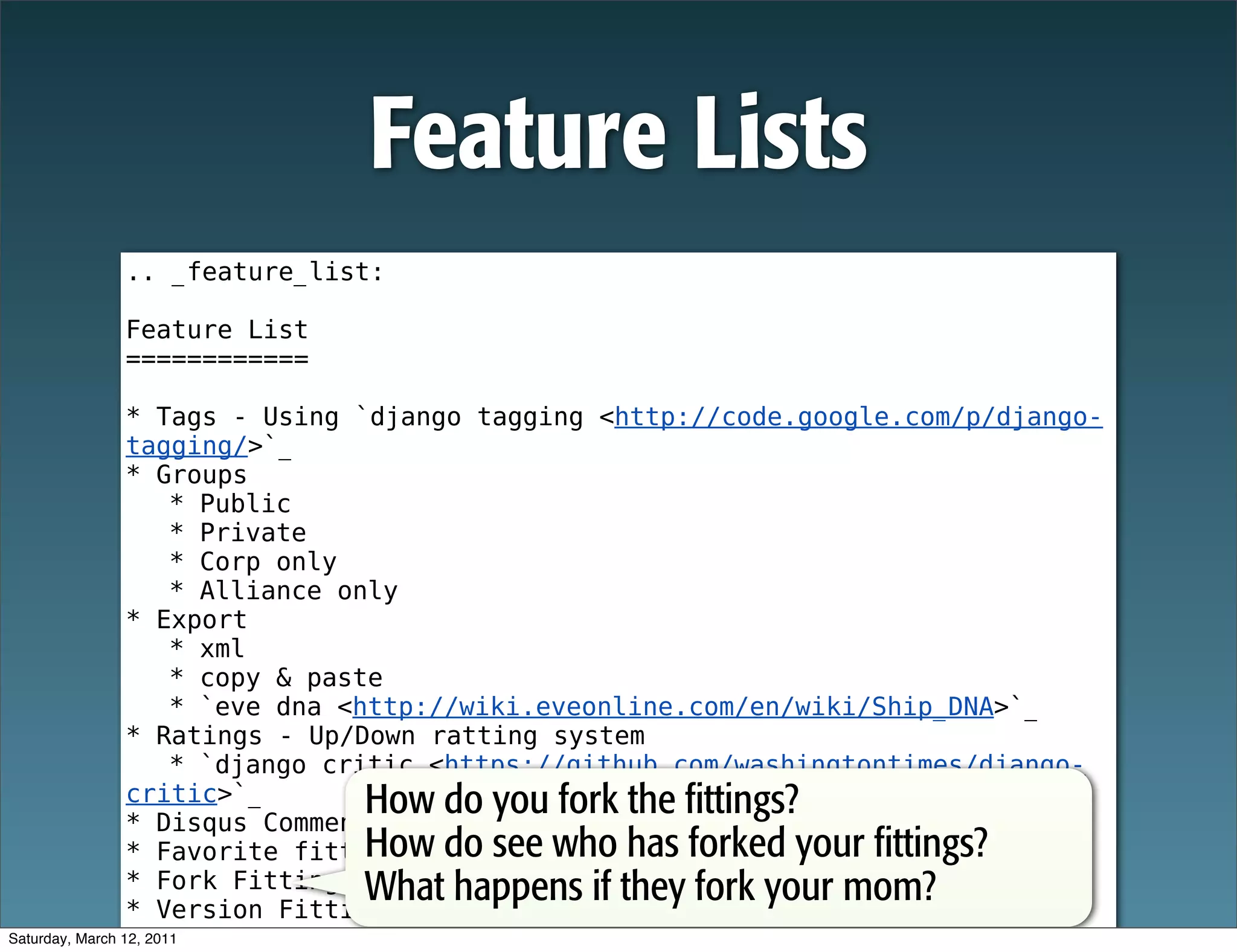Click the wrapped 'tagging/' link text

[187, 446]
